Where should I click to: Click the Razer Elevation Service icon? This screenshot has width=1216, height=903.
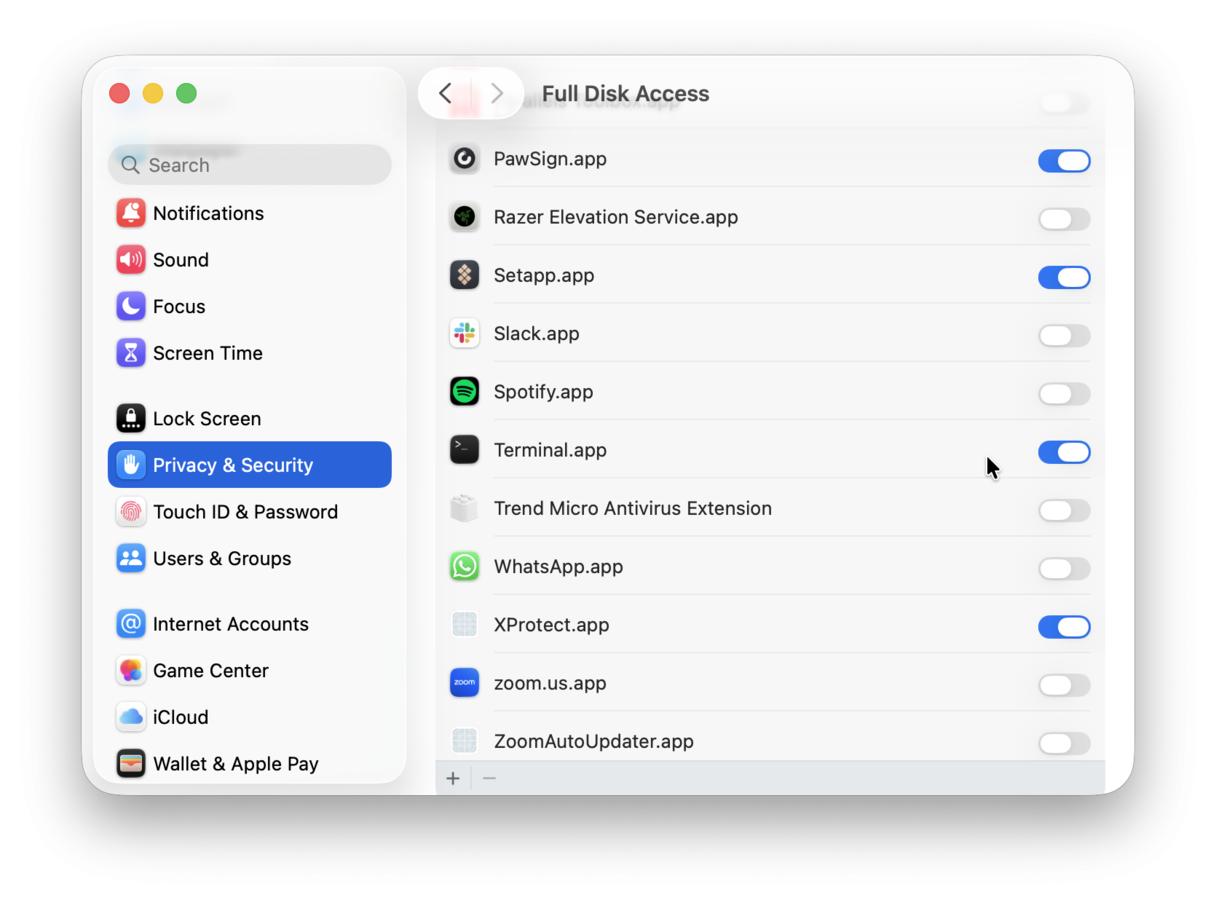464,217
